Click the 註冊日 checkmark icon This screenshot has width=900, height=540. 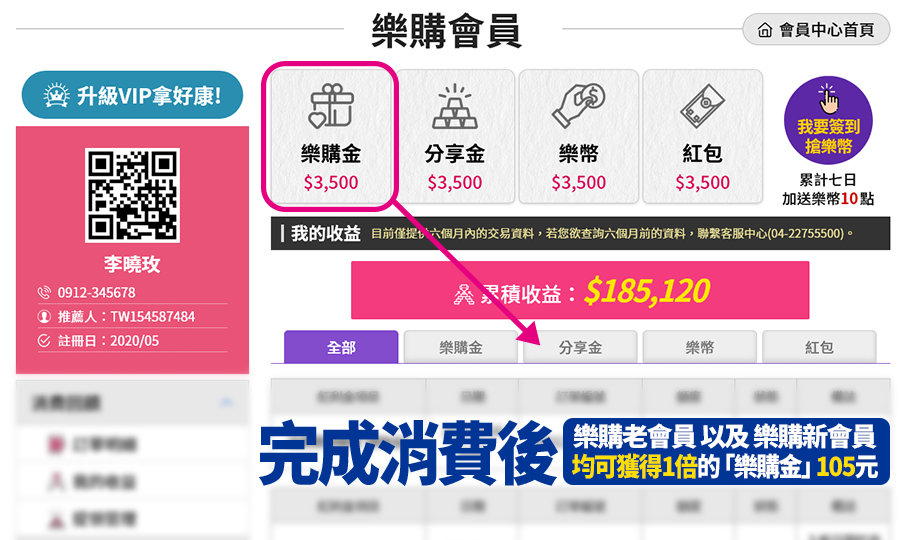pyautogui.click(x=44, y=340)
